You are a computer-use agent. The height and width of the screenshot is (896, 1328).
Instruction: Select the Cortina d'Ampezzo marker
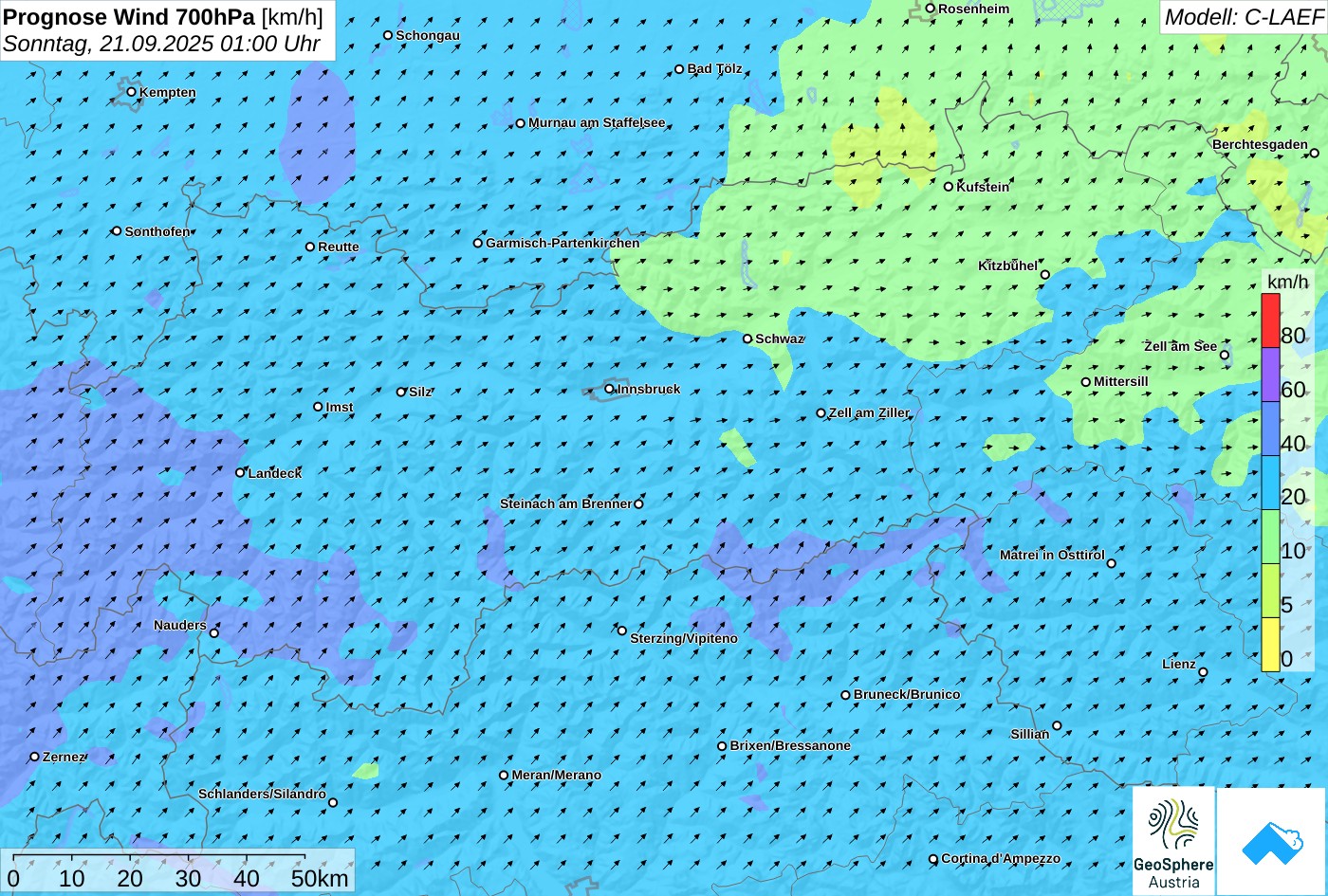[933, 859]
